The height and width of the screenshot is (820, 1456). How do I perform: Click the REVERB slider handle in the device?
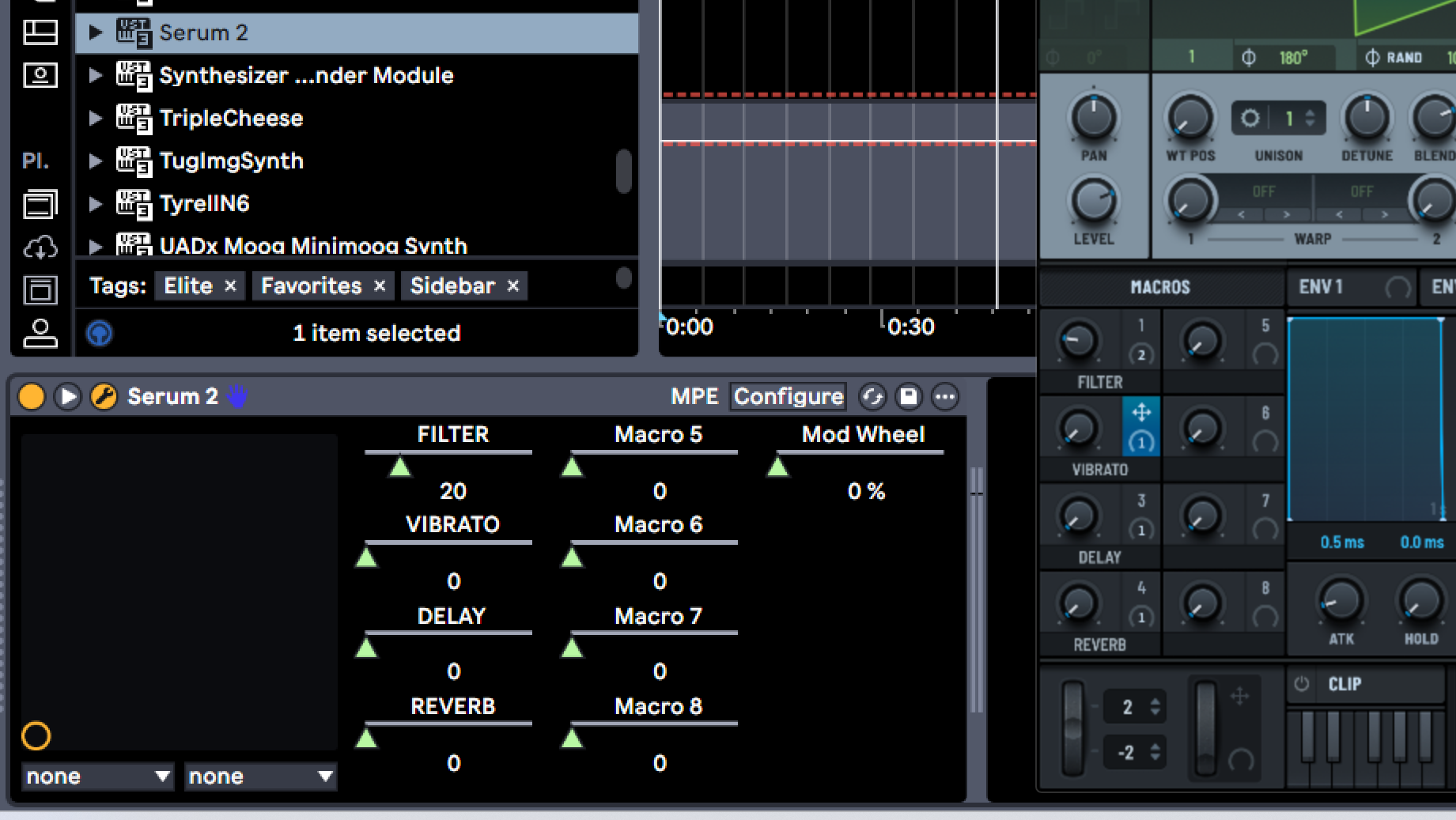[366, 738]
